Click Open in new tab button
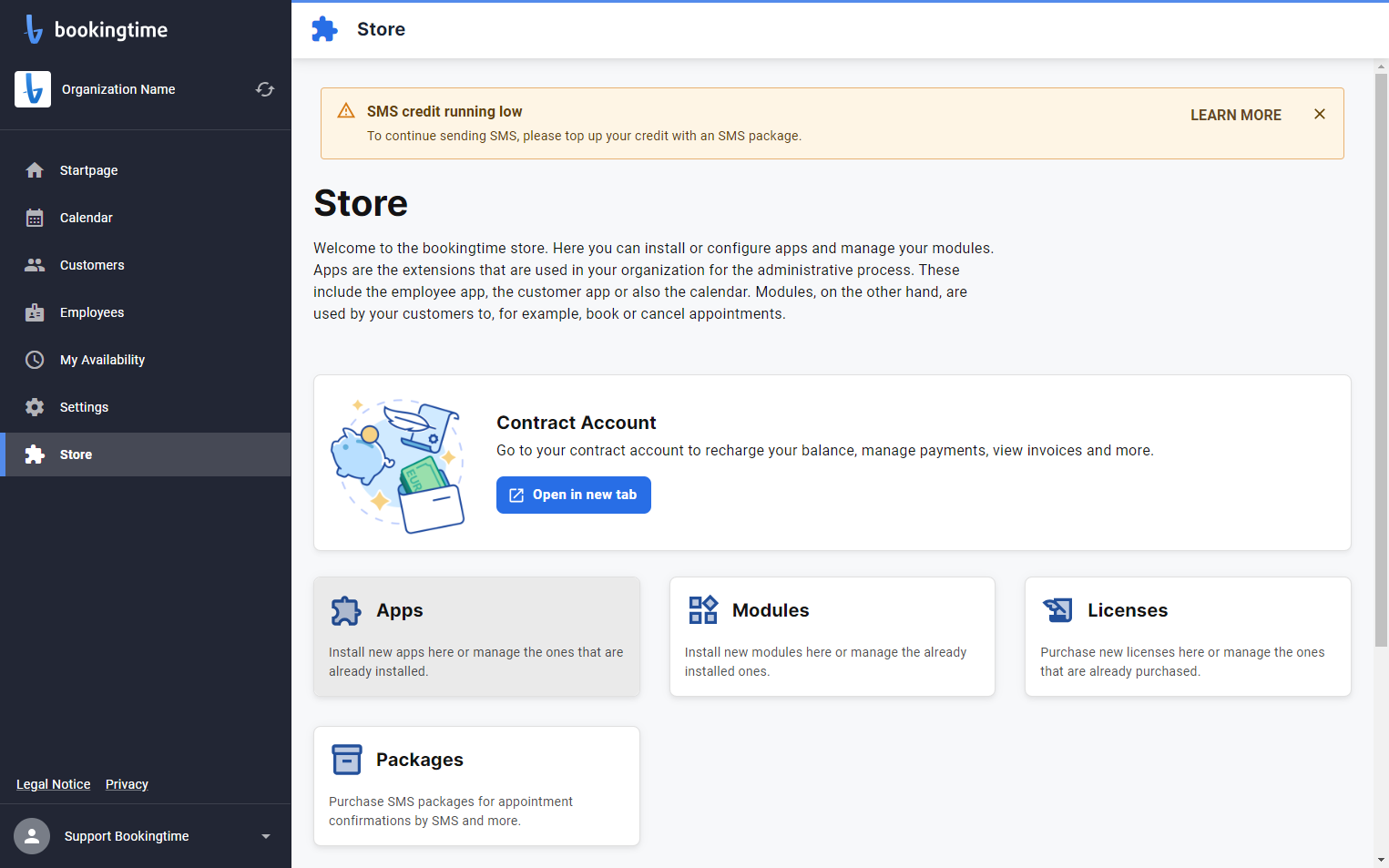Viewport: 1389px width, 868px height. [x=574, y=495]
